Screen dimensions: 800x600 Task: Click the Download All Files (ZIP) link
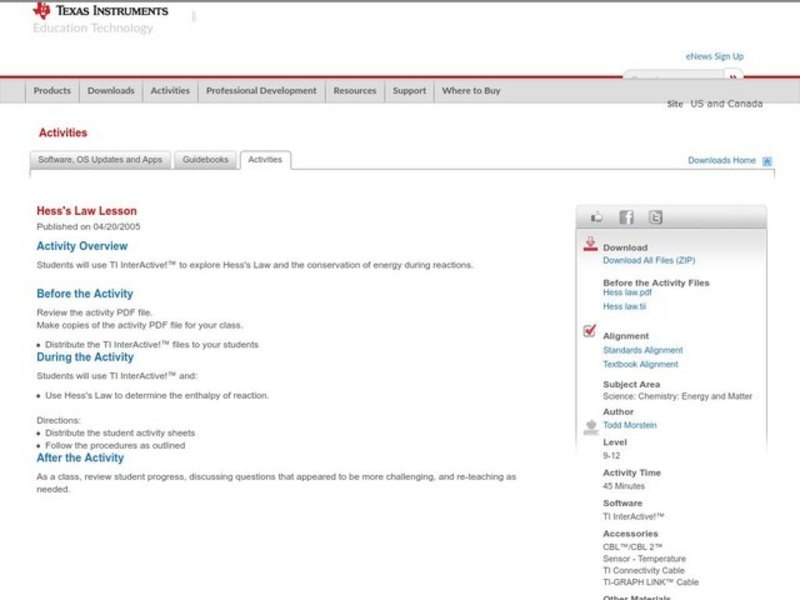click(x=649, y=260)
